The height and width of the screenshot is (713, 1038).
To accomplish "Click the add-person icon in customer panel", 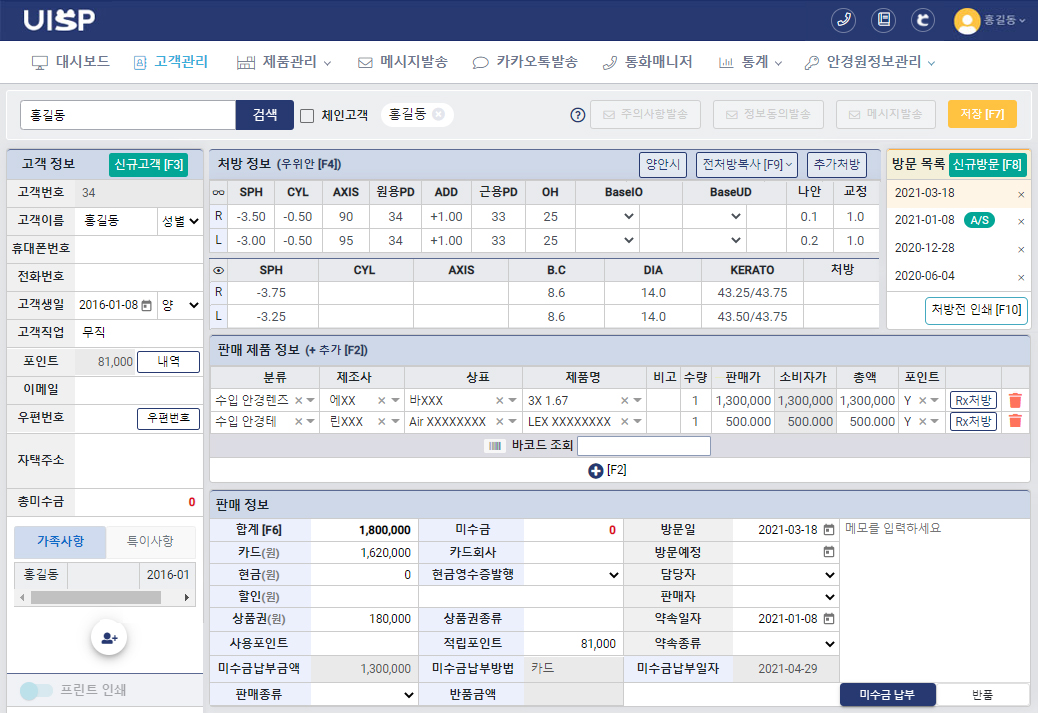I will click(107, 637).
